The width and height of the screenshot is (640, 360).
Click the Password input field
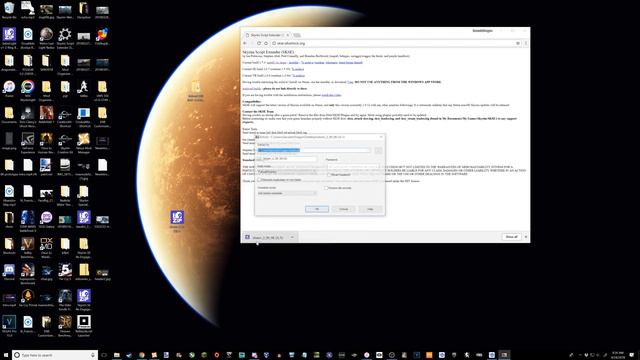353,167
